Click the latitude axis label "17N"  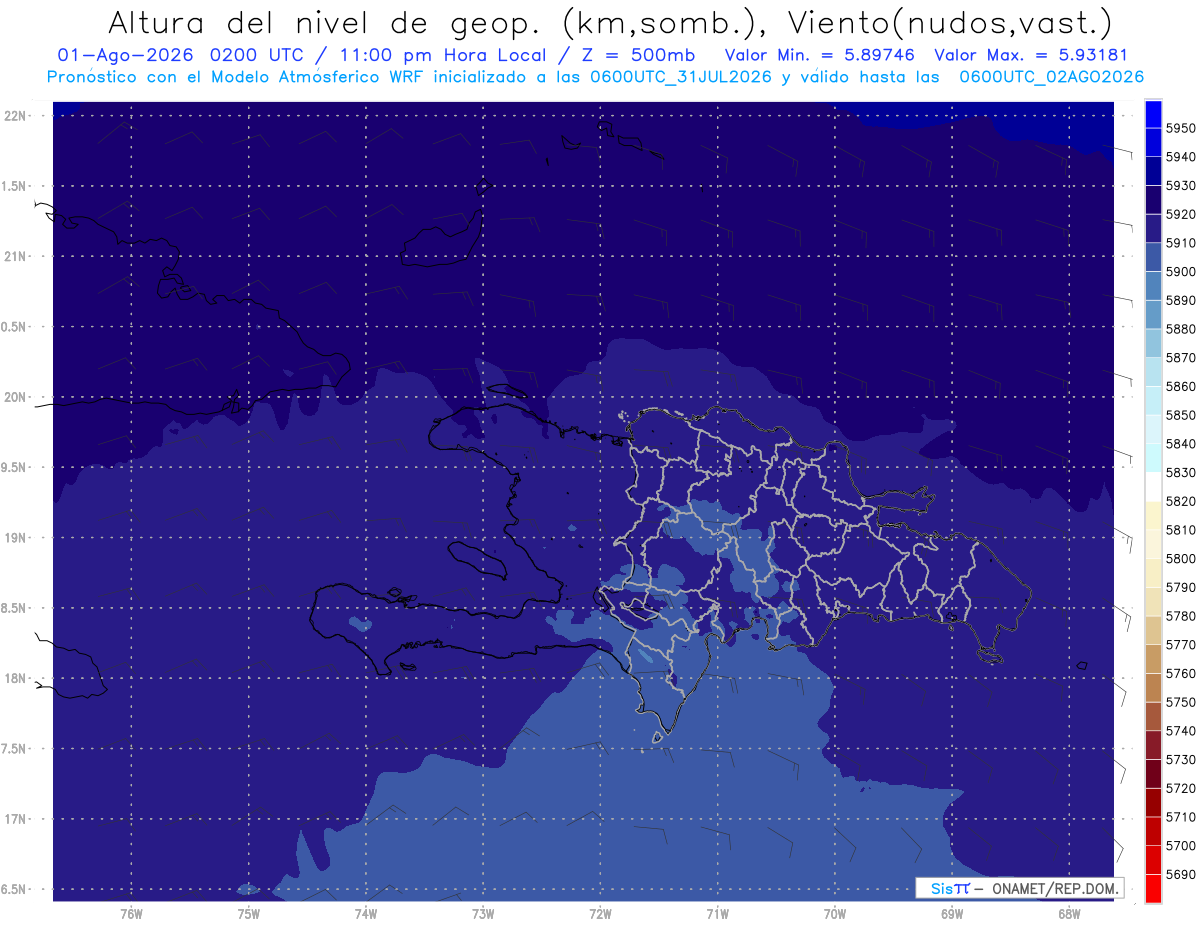(x=15, y=820)
